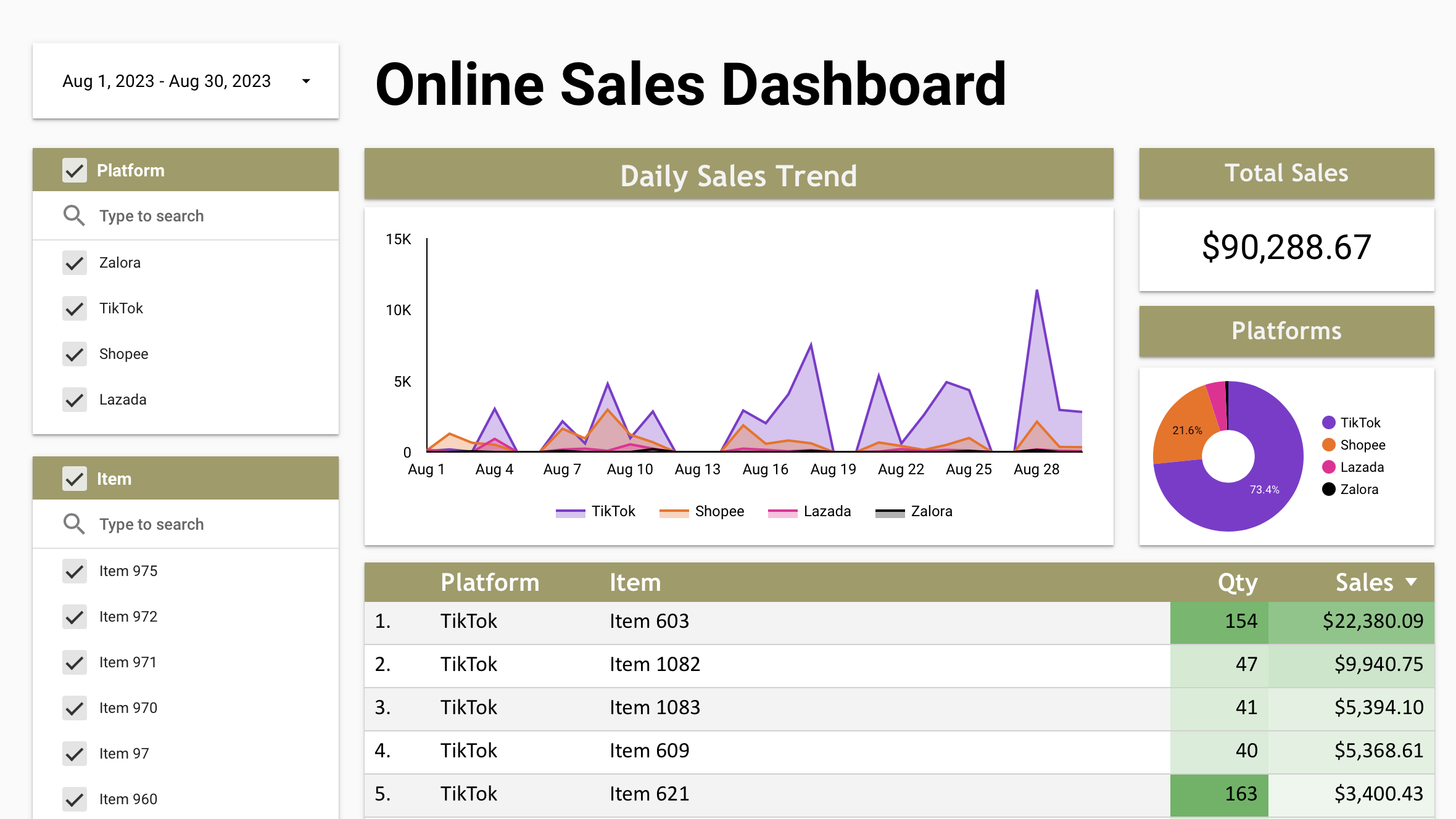Click the Platform column header in table
1456x819 pixels.
tap(489, 582)
